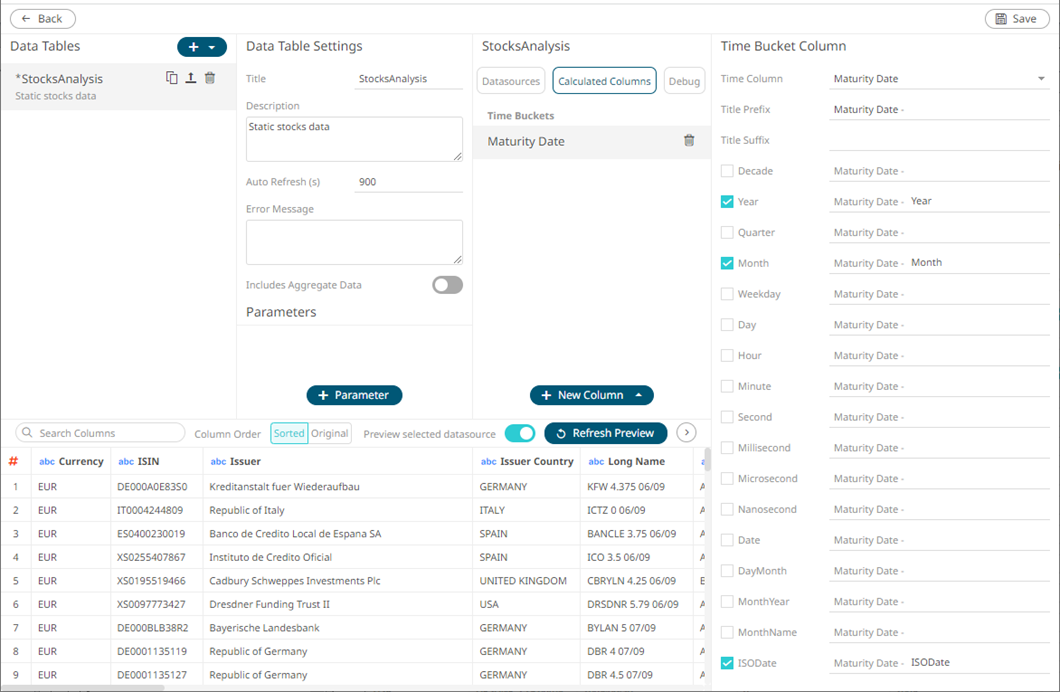The width and height of the screenshot is (1060, 692).
Task: Click the search magnifier icon in Search Columns
Action: pyautogui.click(x=27, y=432)
